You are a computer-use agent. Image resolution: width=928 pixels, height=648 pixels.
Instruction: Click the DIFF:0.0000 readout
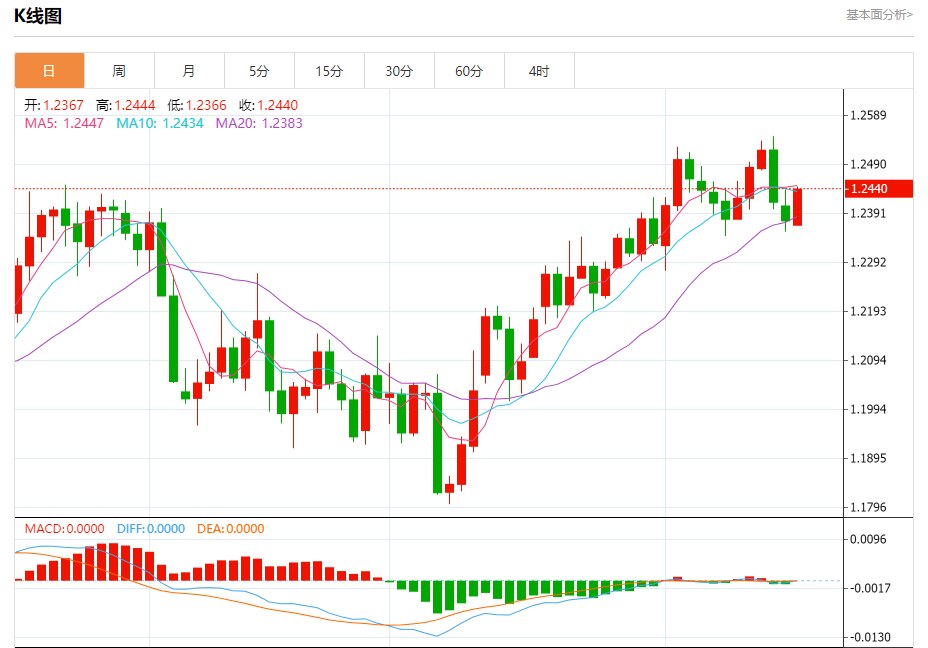click(x=151, y=528)
